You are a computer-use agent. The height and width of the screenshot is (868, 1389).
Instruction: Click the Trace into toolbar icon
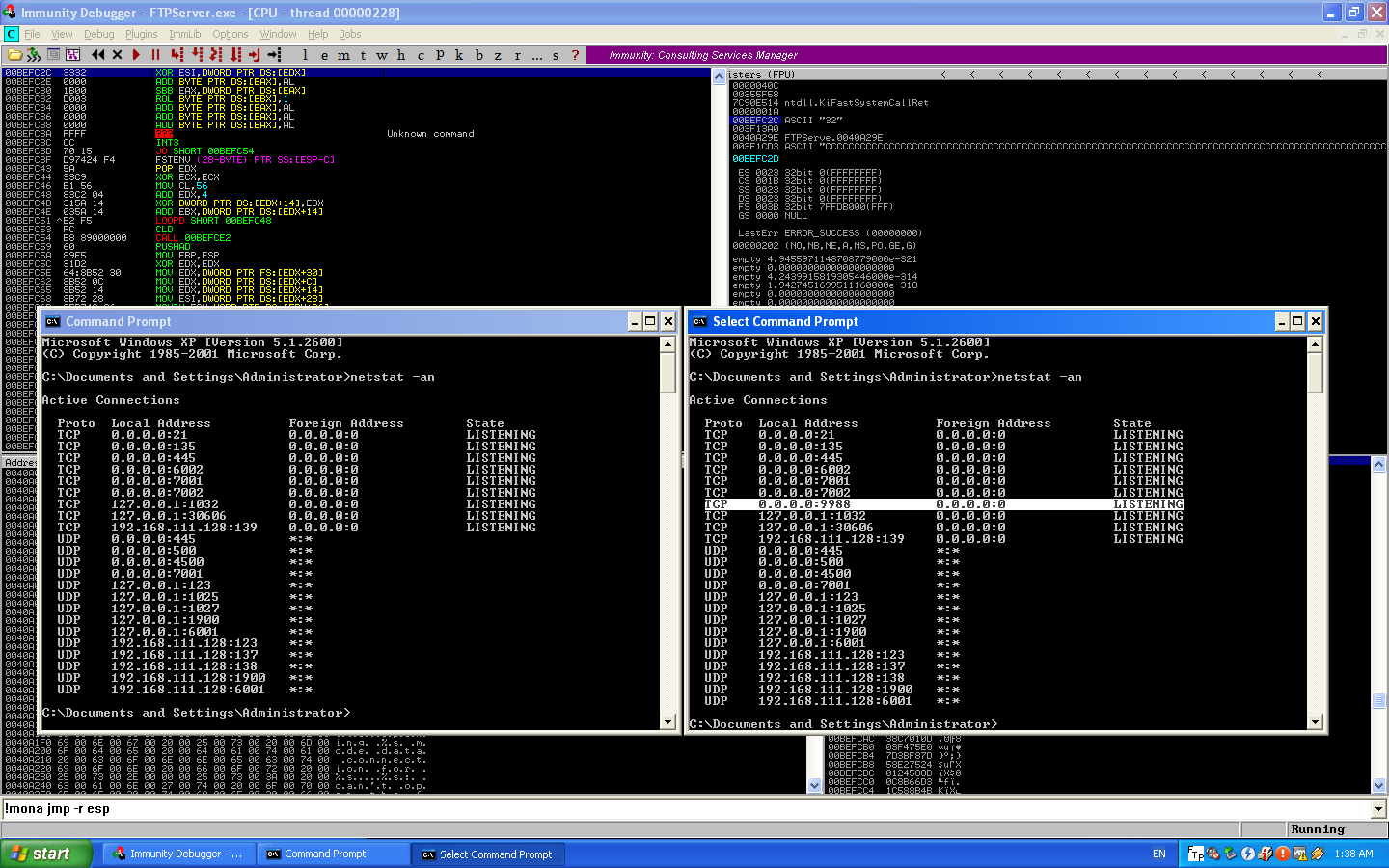click(x=217, y=55)
